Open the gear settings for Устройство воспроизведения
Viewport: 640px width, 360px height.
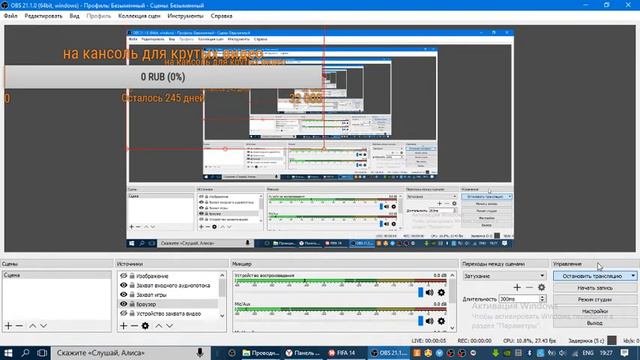(441, 292)
